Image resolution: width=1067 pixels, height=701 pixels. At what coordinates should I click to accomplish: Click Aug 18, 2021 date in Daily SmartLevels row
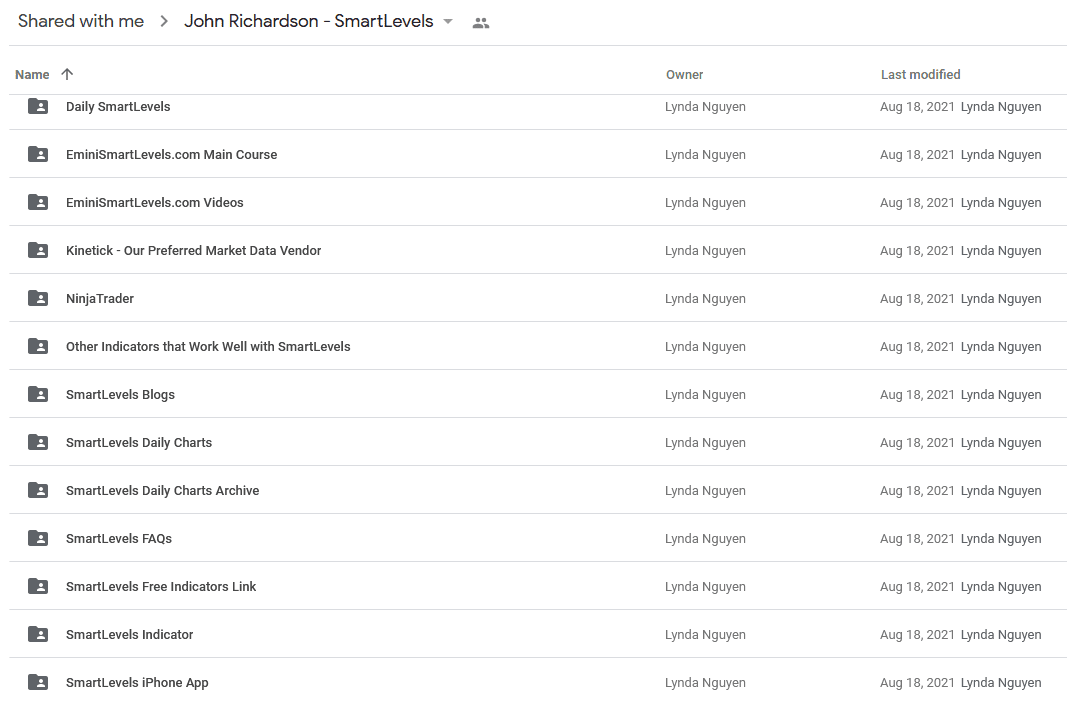[x=917, y=107]
